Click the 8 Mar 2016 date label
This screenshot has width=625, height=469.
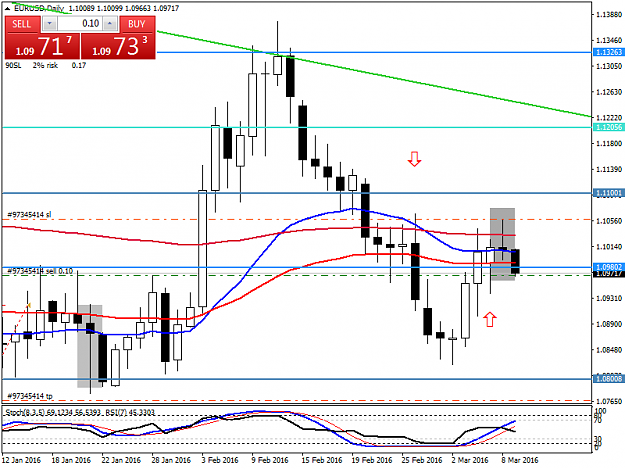[x=520, y=460]
